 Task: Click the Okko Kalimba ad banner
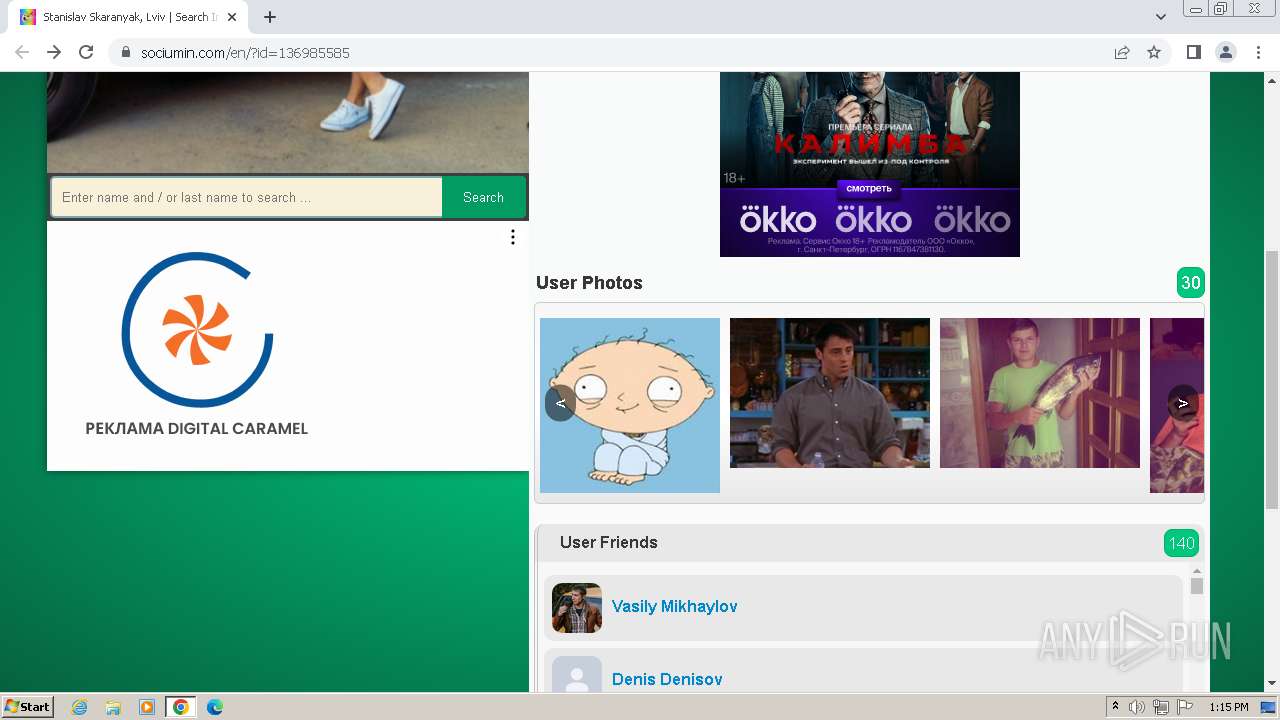click(x=870, y=164)
